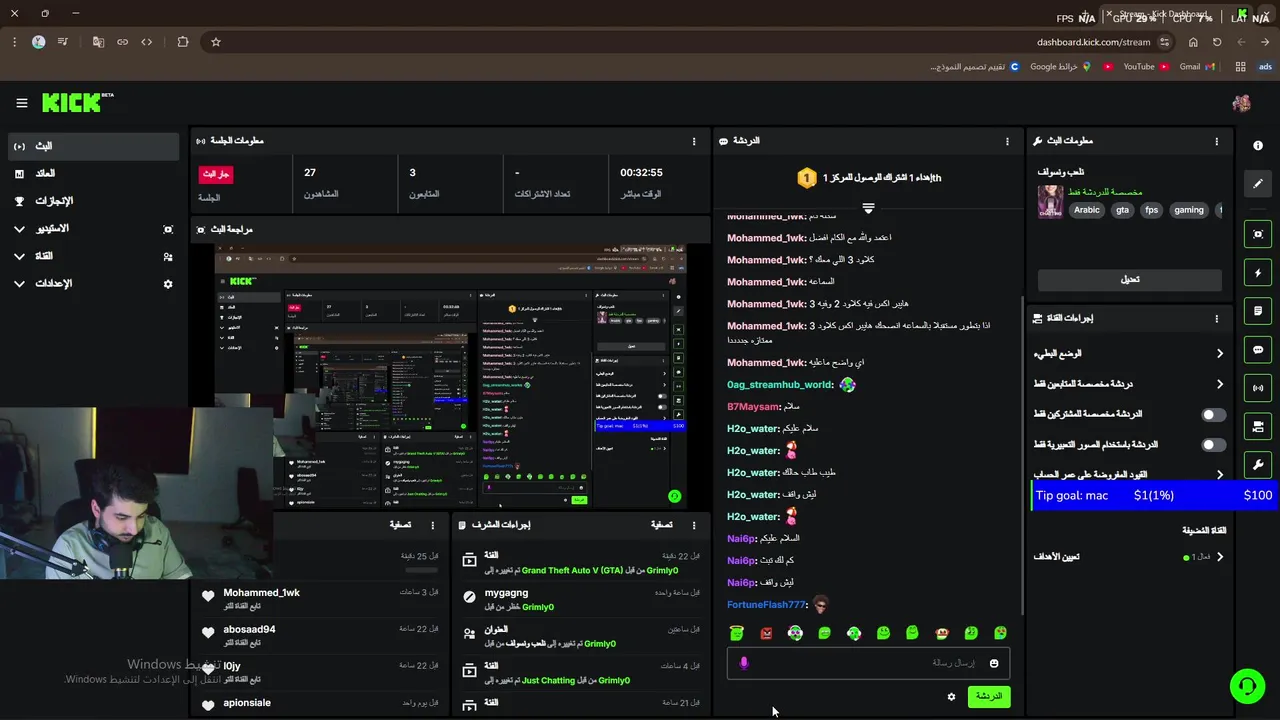Click the browser address bar dashboard.kick.com

pyautogui.click(x=1093, y=42)
